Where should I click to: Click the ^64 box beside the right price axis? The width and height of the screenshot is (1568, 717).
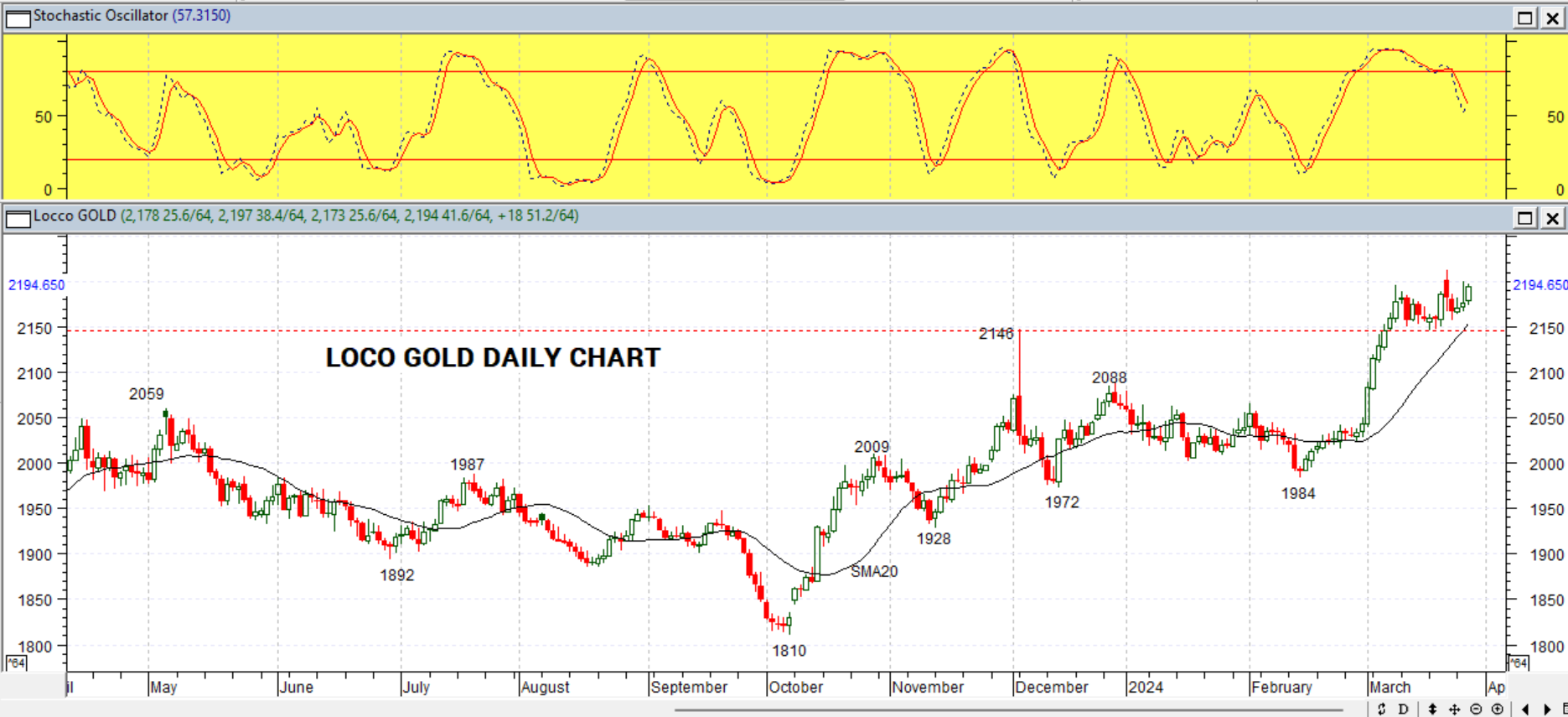pos(1519,663)
